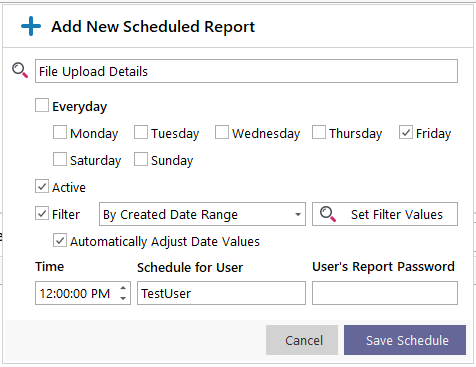
Task: Tick the Sunday checkbox
Action: [141, 159]
